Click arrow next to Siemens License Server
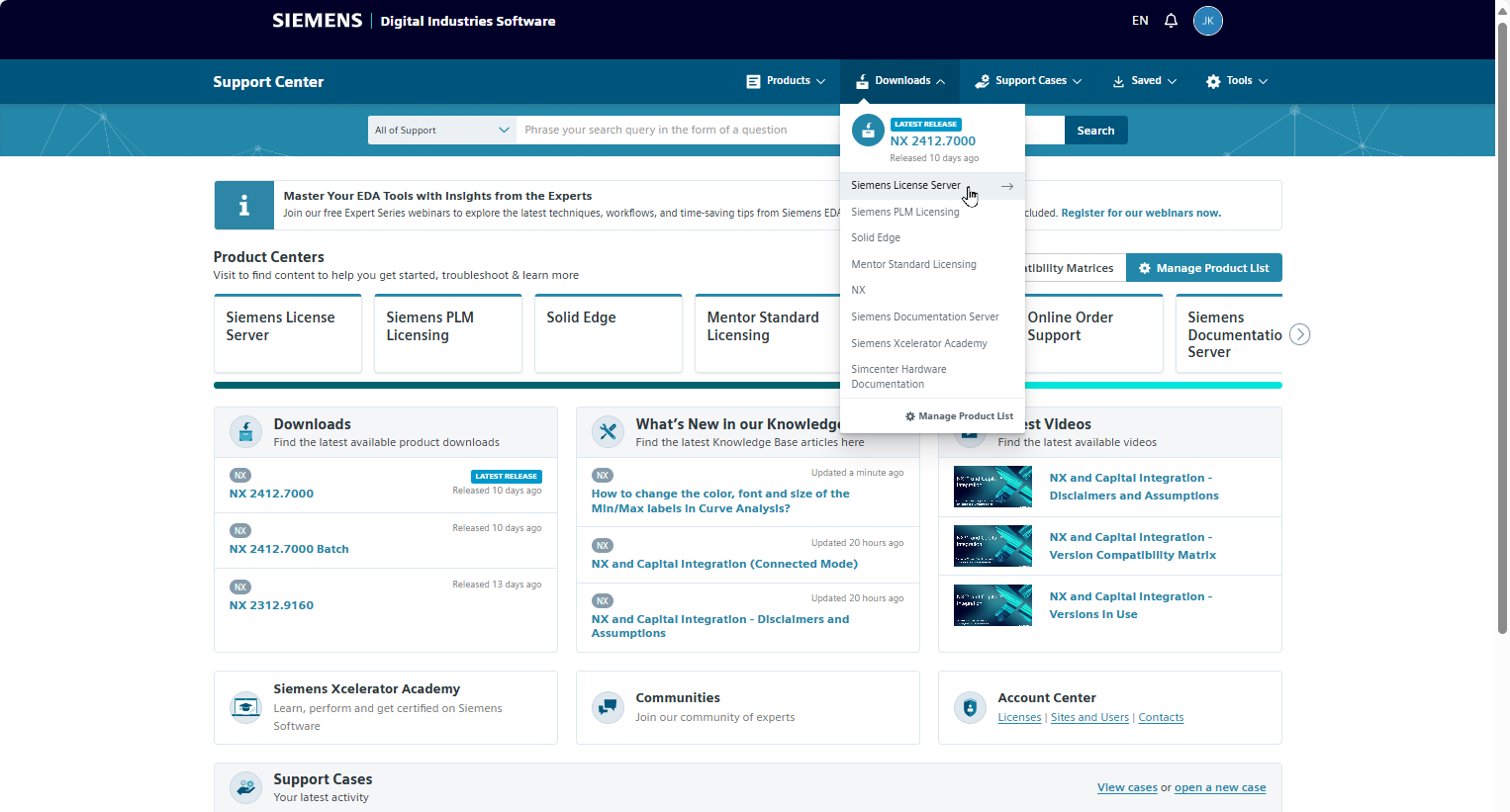Screen dimensions: 1510x812 pos(1007,186)
